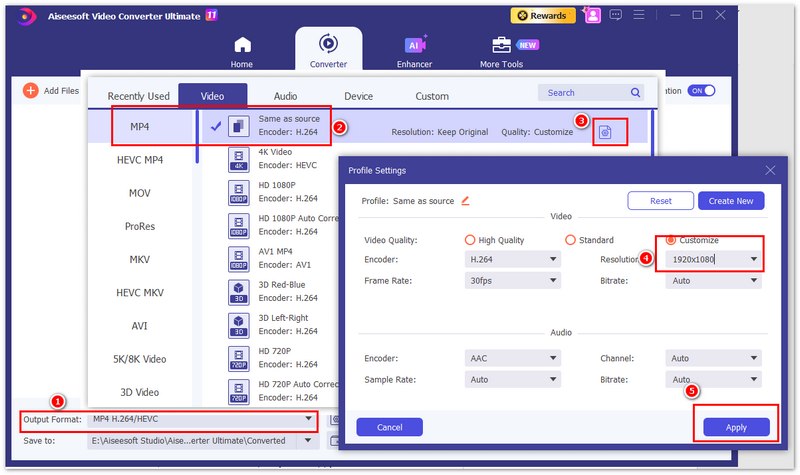Switch to the Audio format tab

click(285, 96)
